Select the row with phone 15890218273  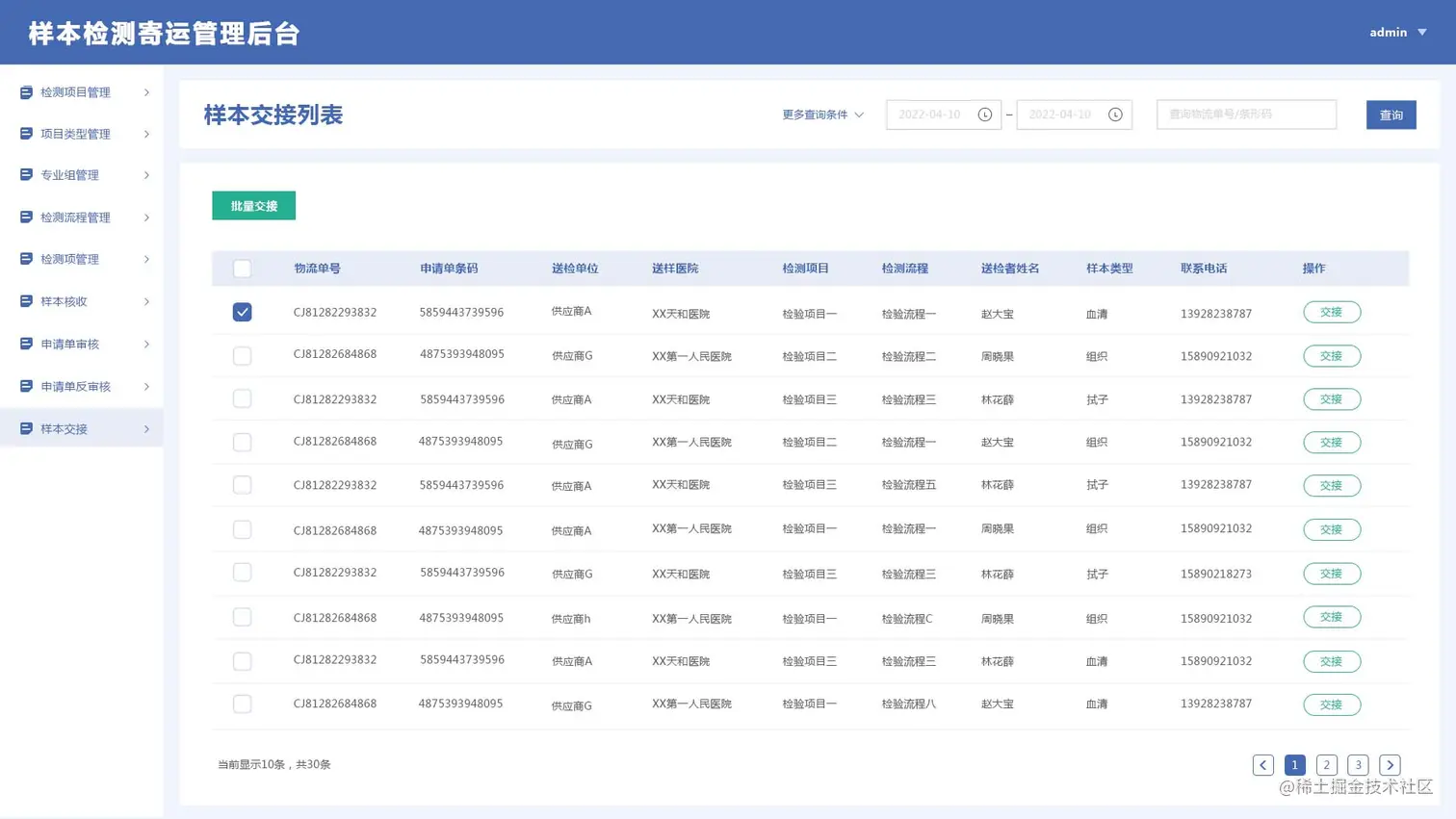coord(242,573)
